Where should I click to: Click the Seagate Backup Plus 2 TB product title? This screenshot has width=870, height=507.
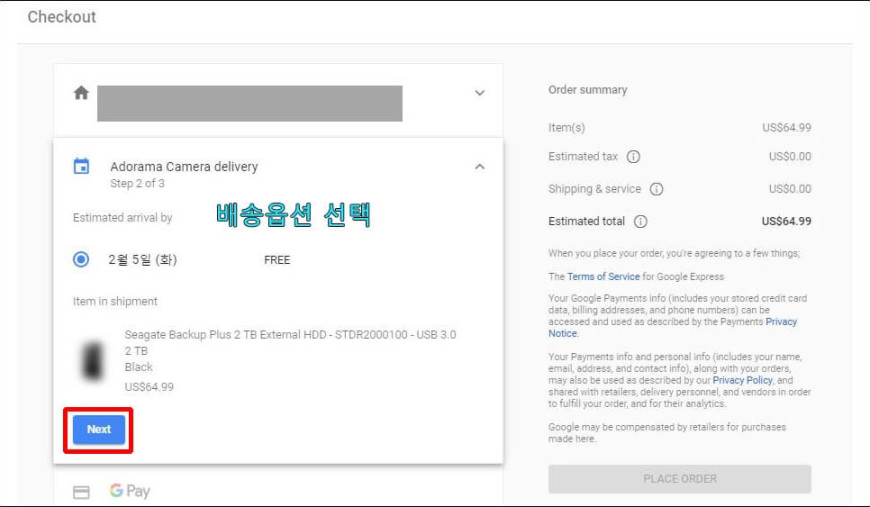[290, 334]
